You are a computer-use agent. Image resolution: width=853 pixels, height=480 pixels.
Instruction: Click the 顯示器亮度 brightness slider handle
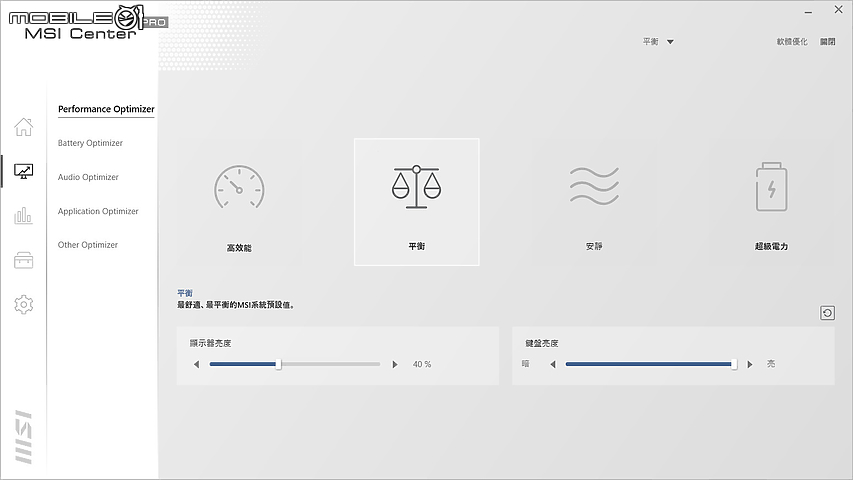[x=278, y=364]
